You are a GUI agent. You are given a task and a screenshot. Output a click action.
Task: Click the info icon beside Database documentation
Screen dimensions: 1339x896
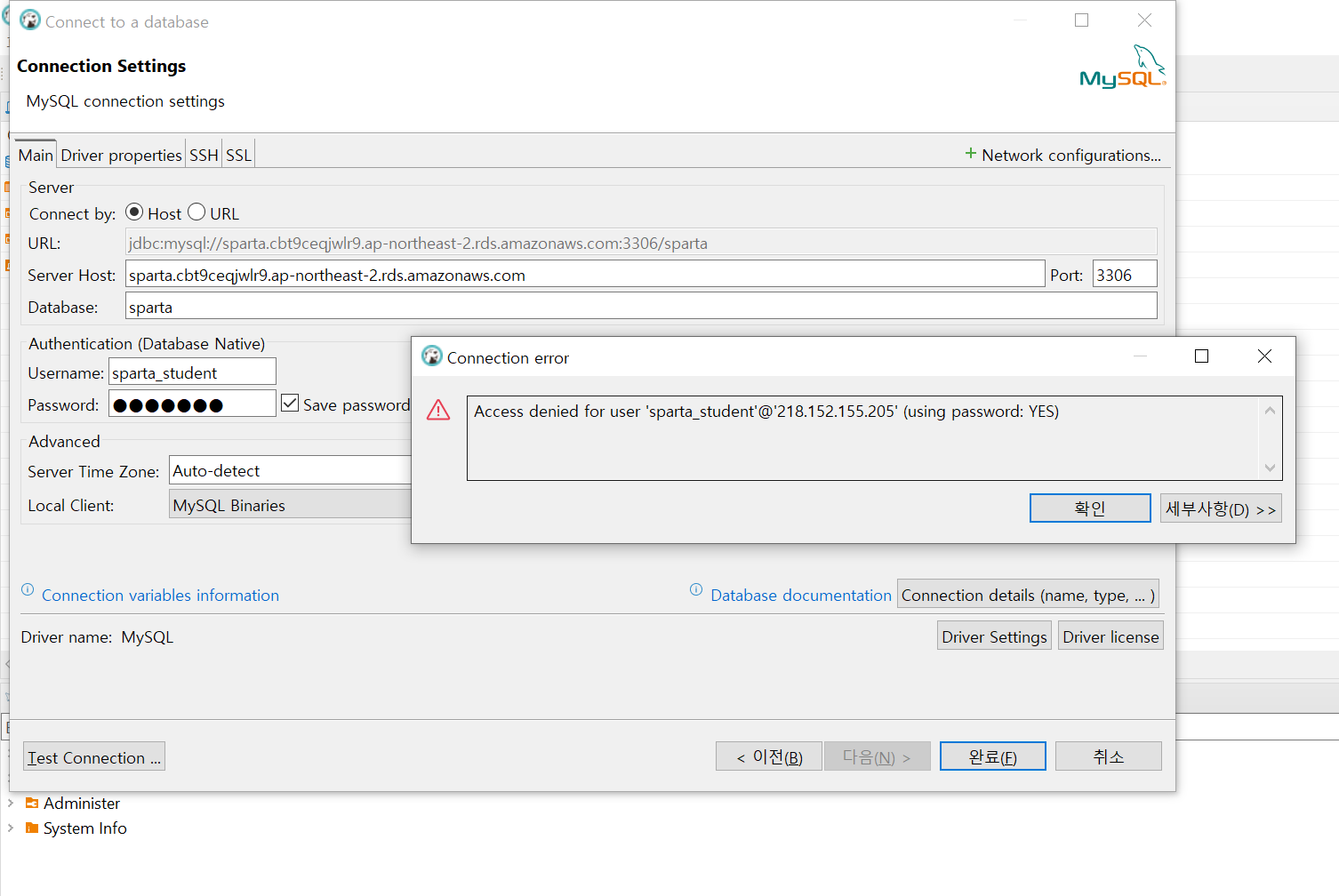tap(696, 590)
